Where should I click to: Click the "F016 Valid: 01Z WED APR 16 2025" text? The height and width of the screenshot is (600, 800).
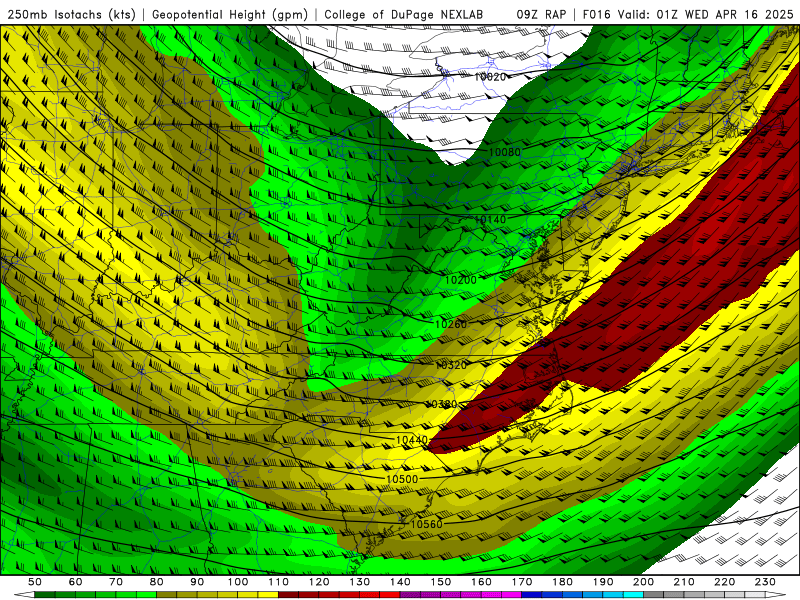point(688,14)
